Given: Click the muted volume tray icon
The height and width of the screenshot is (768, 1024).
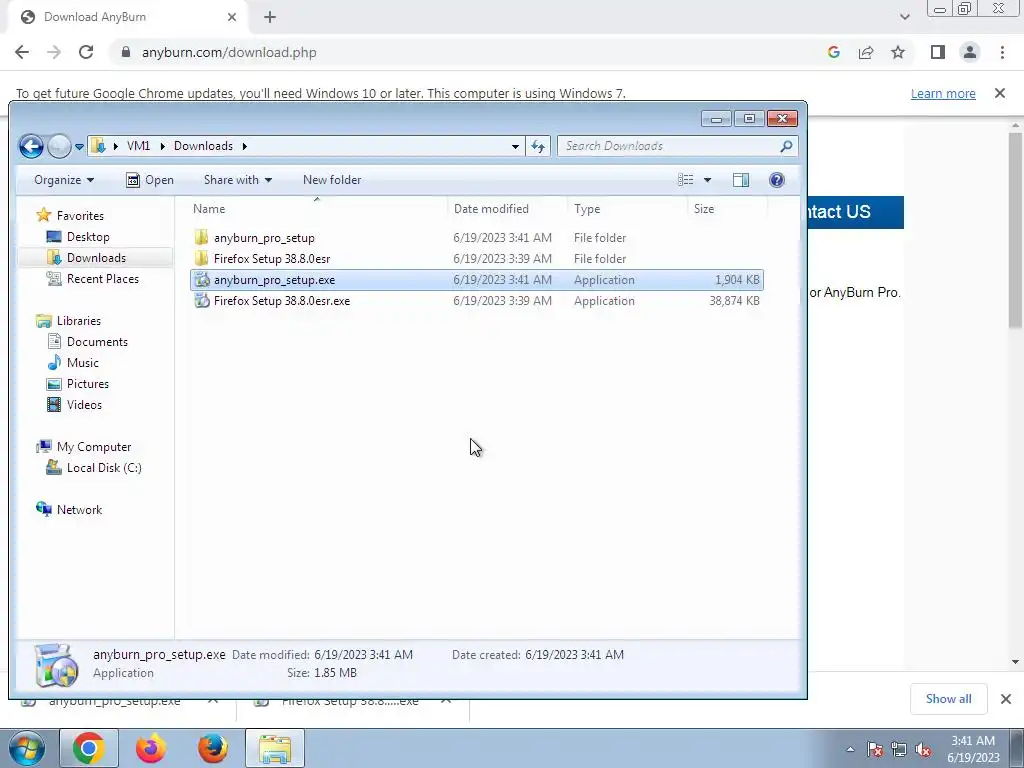Looking at the screenshot, I should pyautogui.click(x=923, y=750).
